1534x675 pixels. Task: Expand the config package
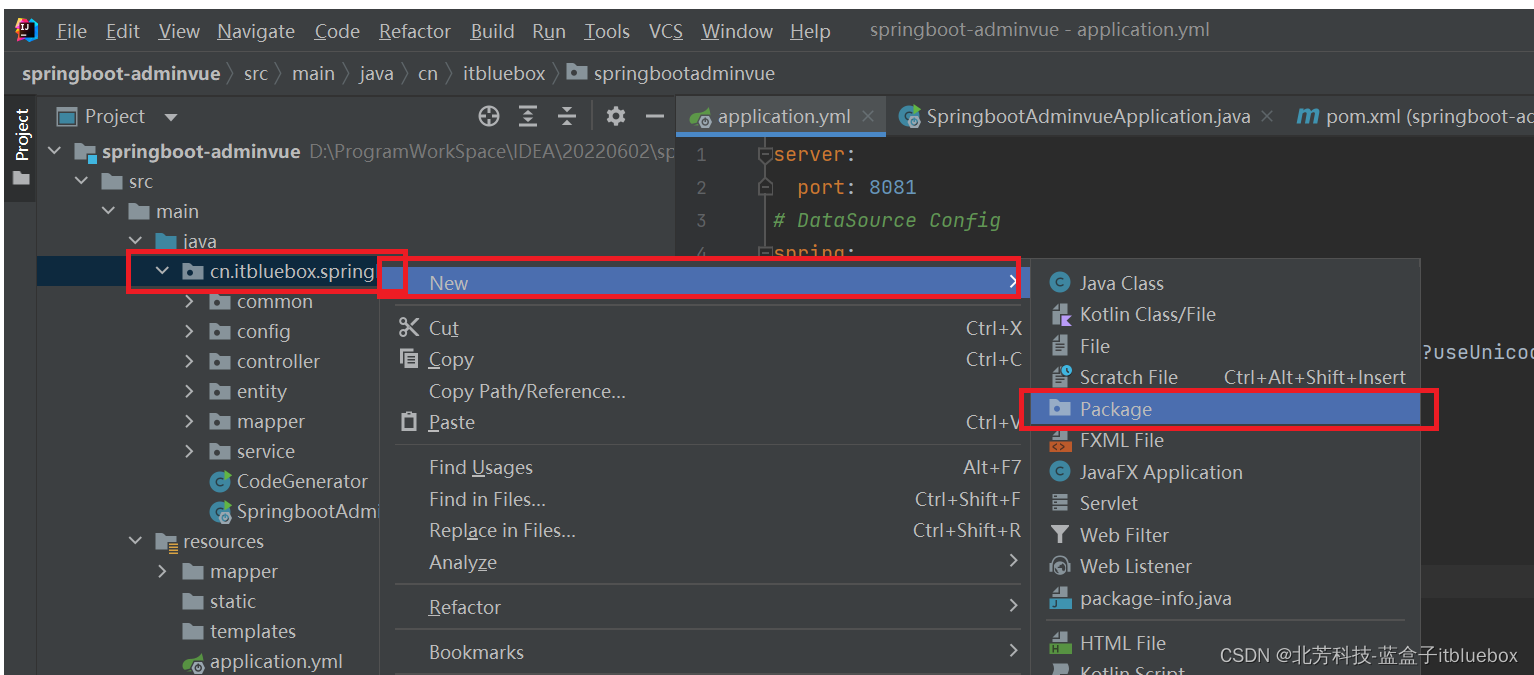point(189,331)
